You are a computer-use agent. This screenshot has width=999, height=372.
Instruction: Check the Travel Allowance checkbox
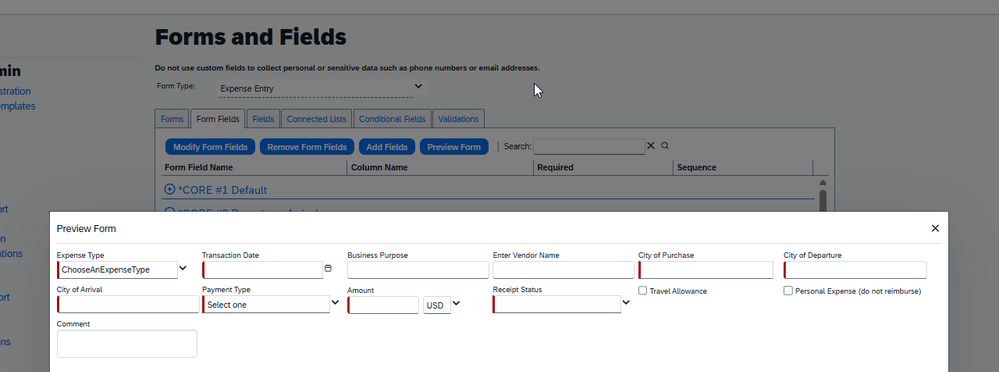pyautogui.click(x=643, y=290)
